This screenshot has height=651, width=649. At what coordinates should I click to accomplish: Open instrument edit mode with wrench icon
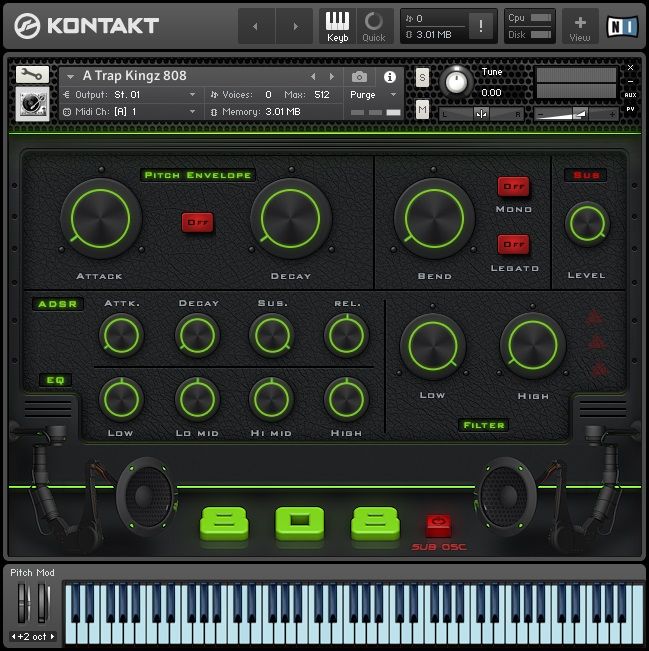click(x=32, y=75)
